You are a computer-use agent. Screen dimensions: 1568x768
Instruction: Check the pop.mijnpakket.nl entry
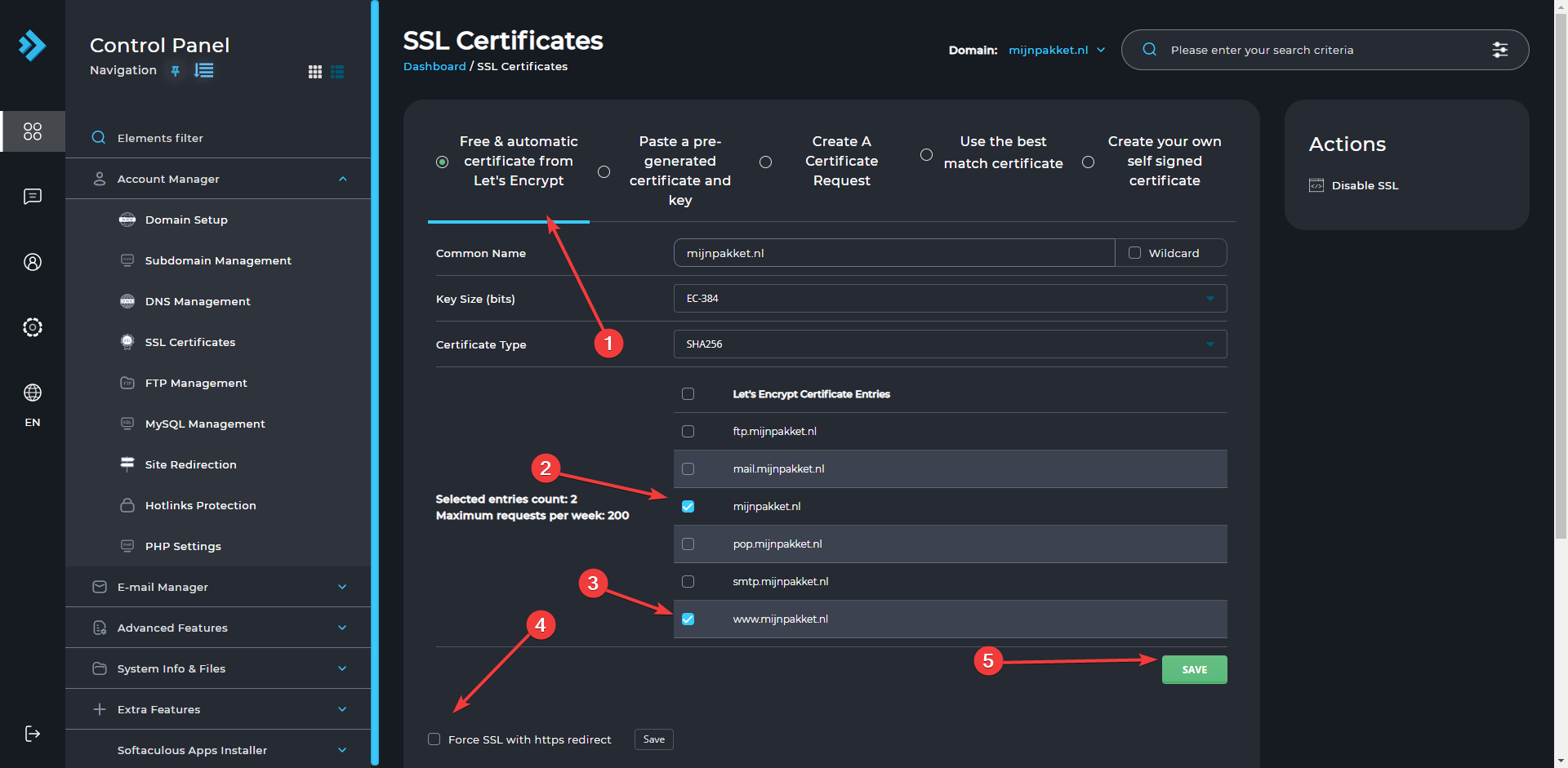688,544
